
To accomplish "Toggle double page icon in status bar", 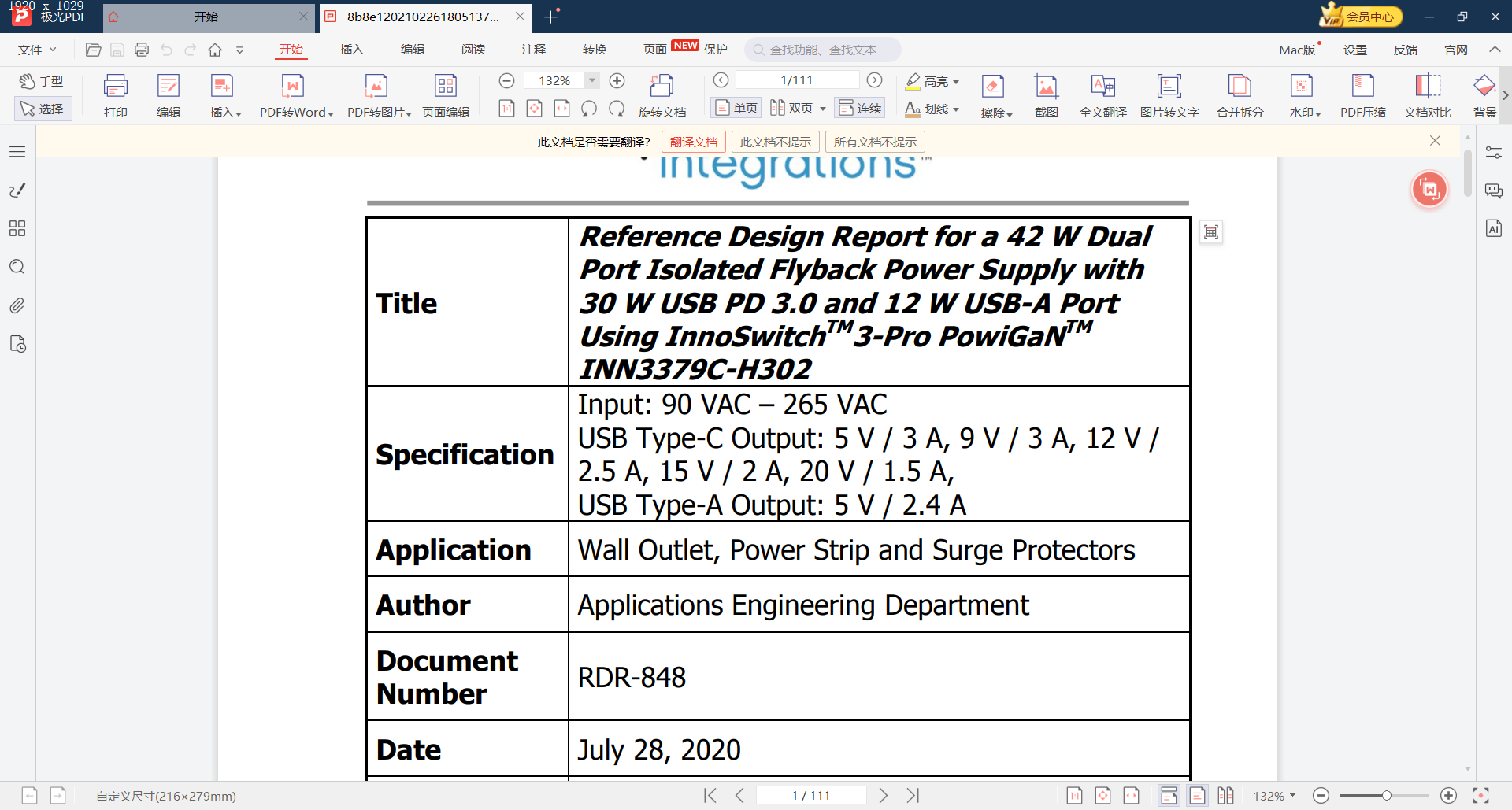I will (1225, 796).
